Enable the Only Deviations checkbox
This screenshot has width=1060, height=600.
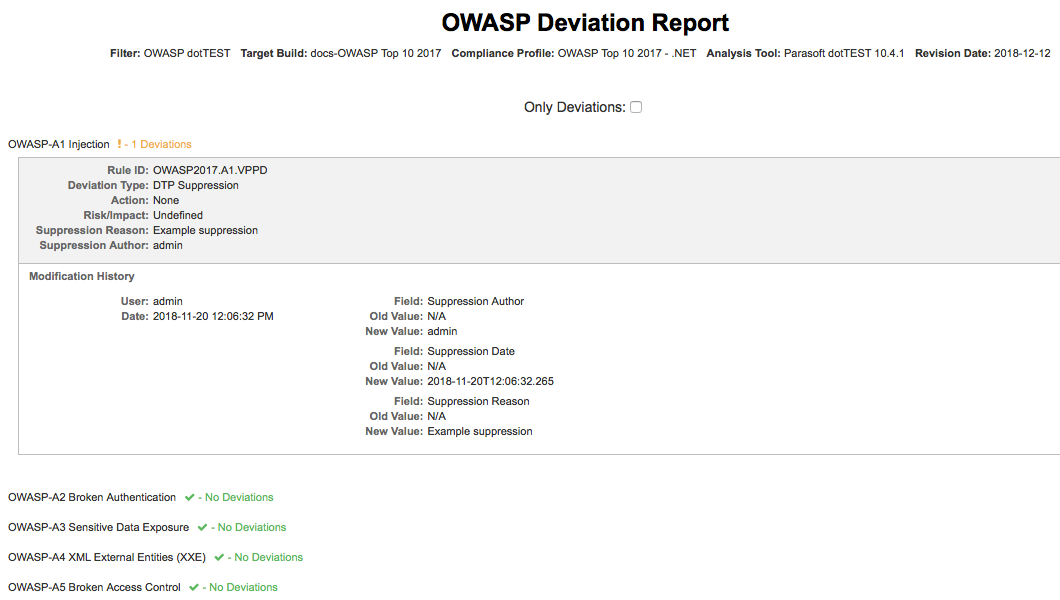coord(636,107)
